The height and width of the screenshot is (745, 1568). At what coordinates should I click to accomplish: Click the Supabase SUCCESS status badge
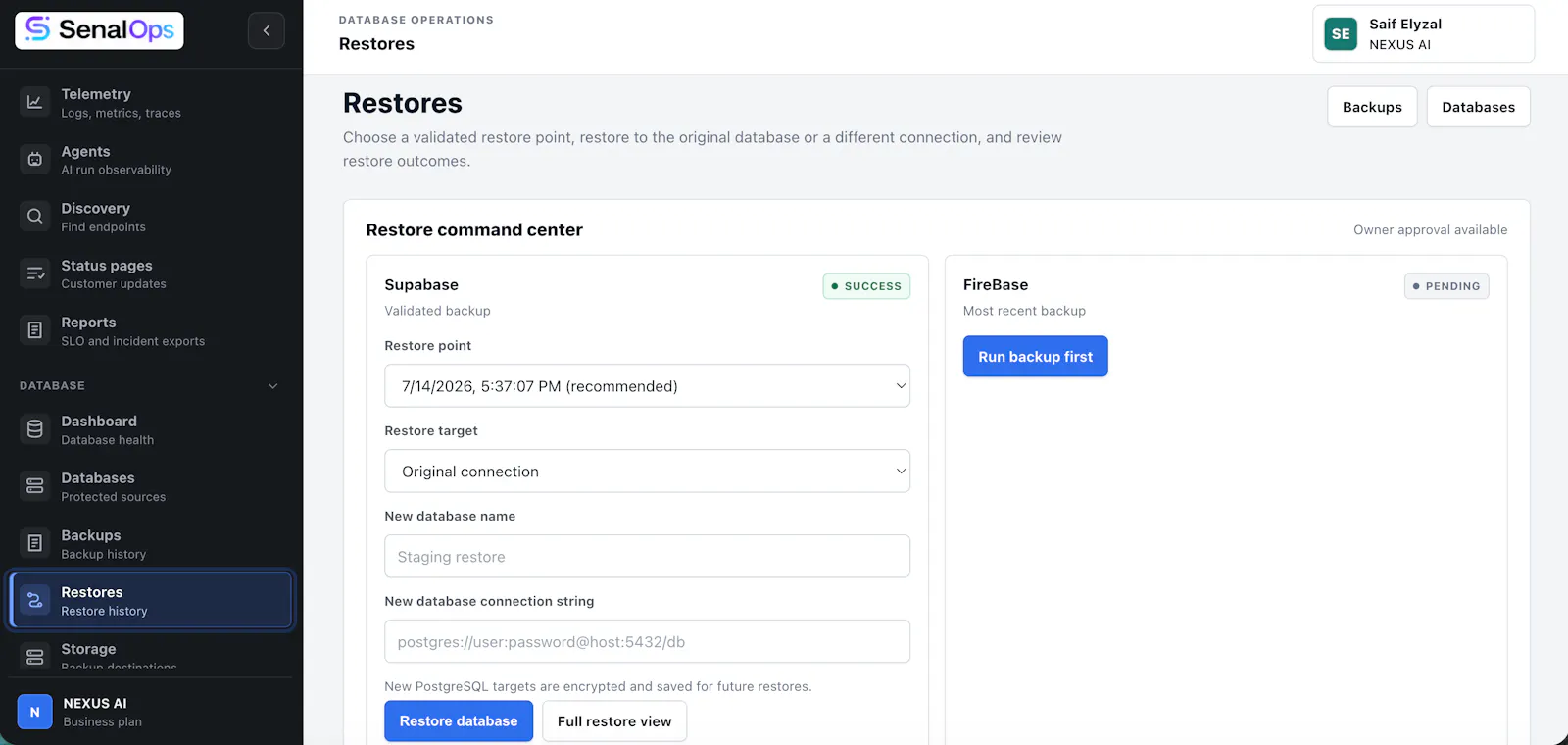pyautogui.click(x=866, y=286)
